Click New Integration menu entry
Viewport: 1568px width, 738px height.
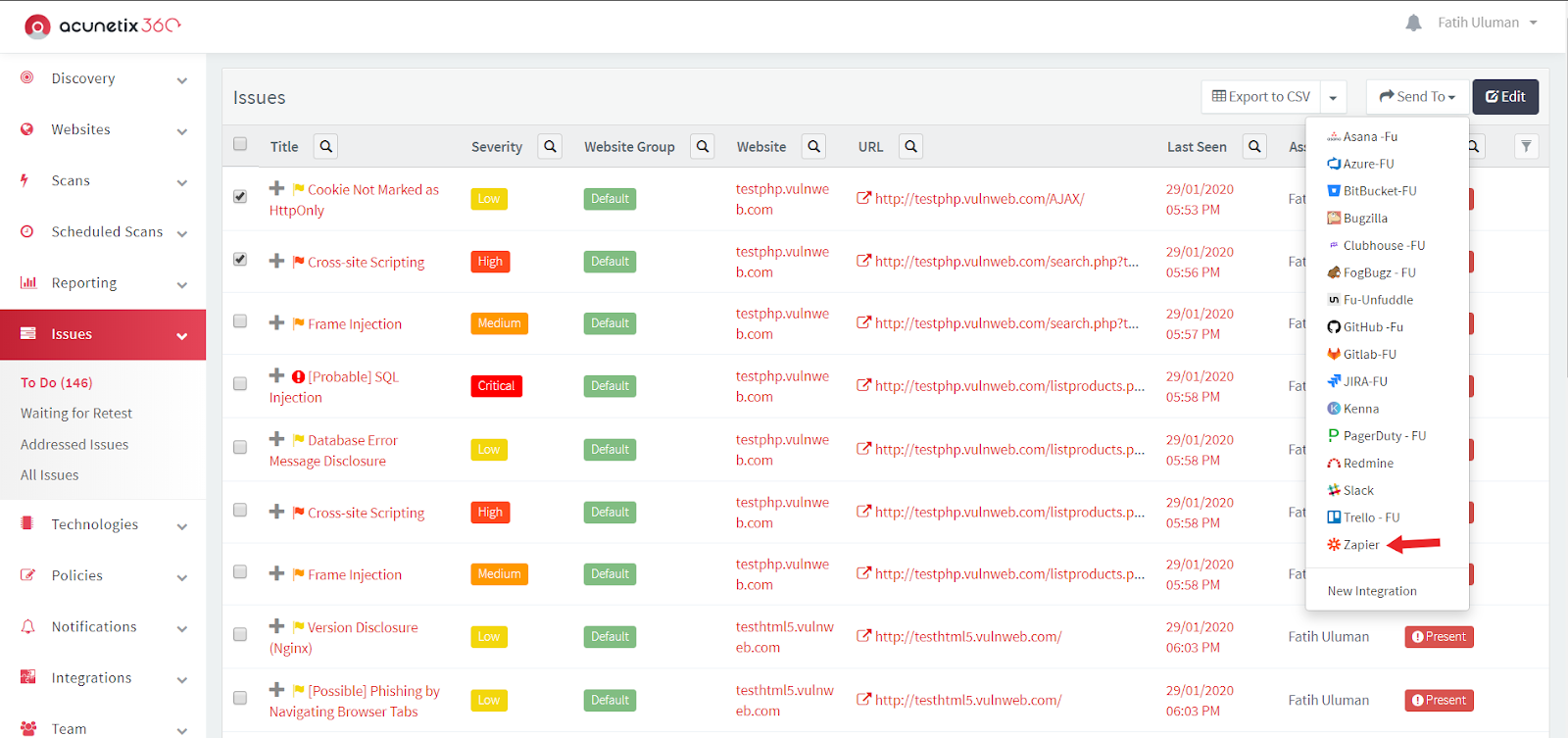click(1372, 591)
